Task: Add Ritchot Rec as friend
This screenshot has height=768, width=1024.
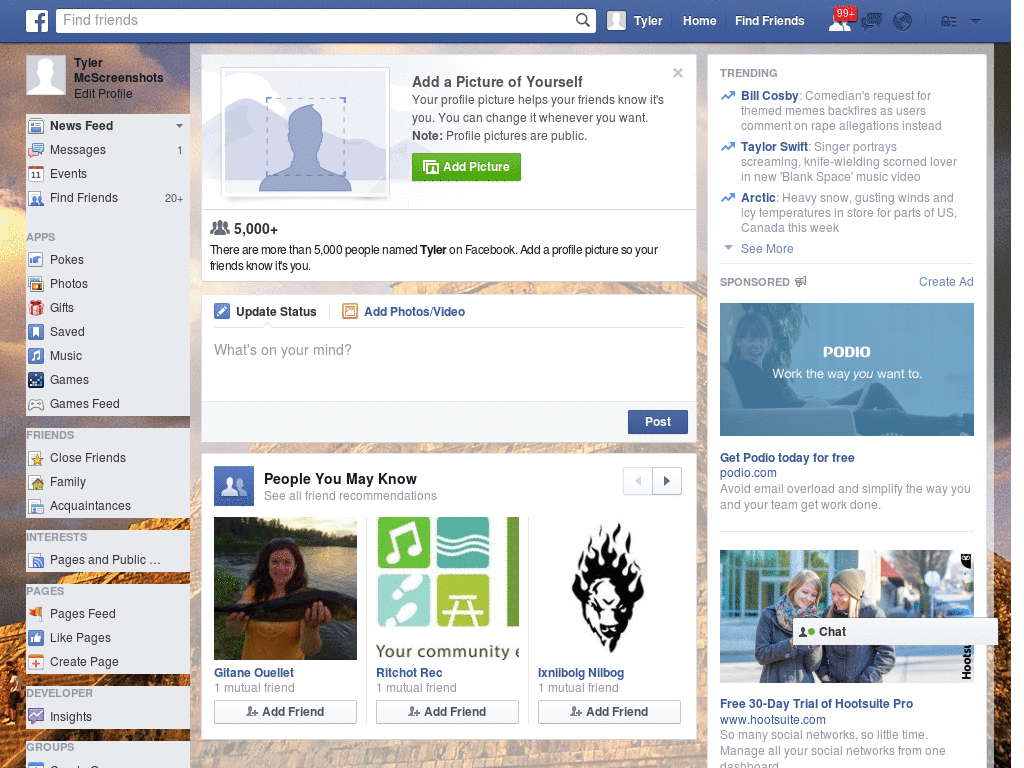Action: 447,712
